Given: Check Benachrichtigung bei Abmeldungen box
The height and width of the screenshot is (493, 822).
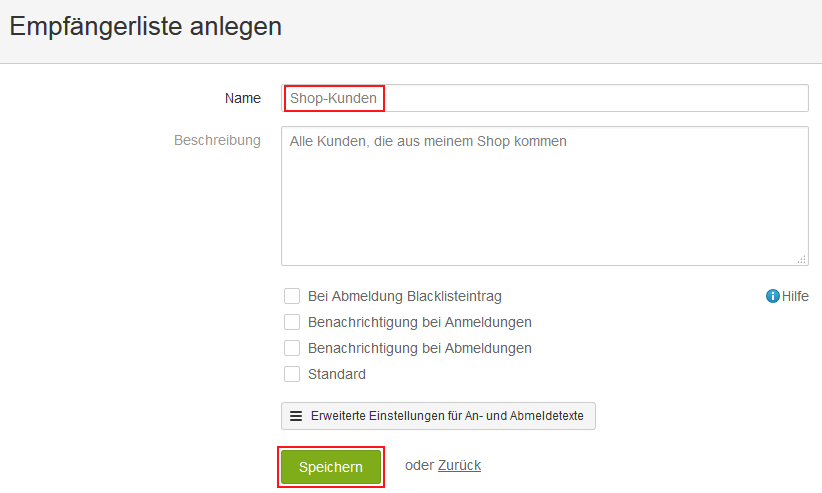Looking at the screenshot, I should pos(292,348).
